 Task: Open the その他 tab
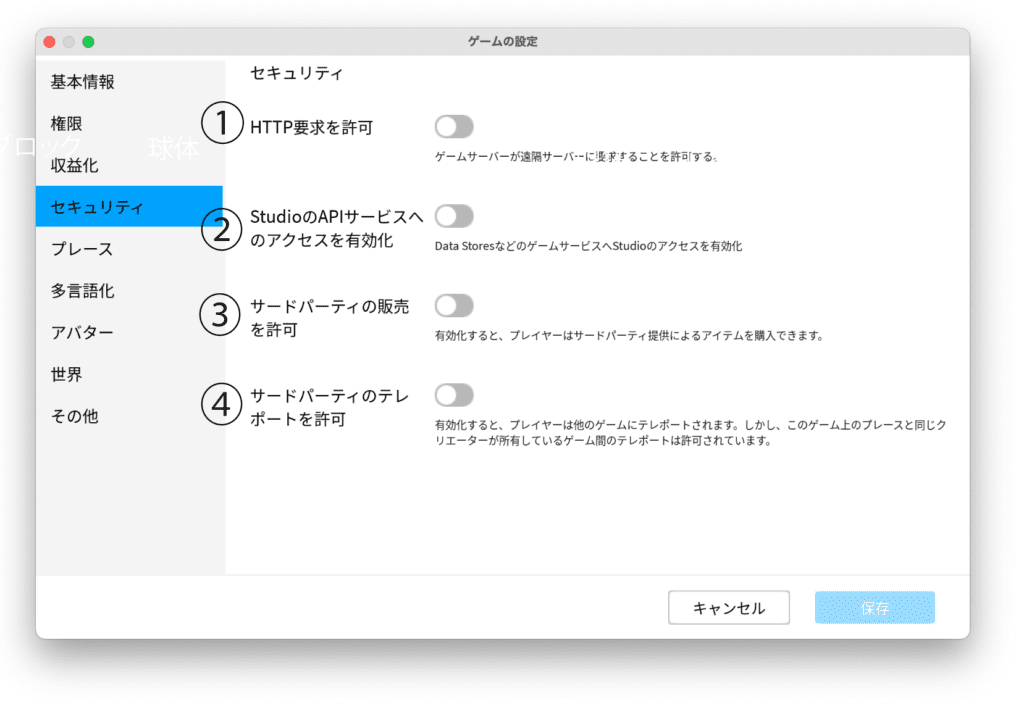[x=75, y=416]
